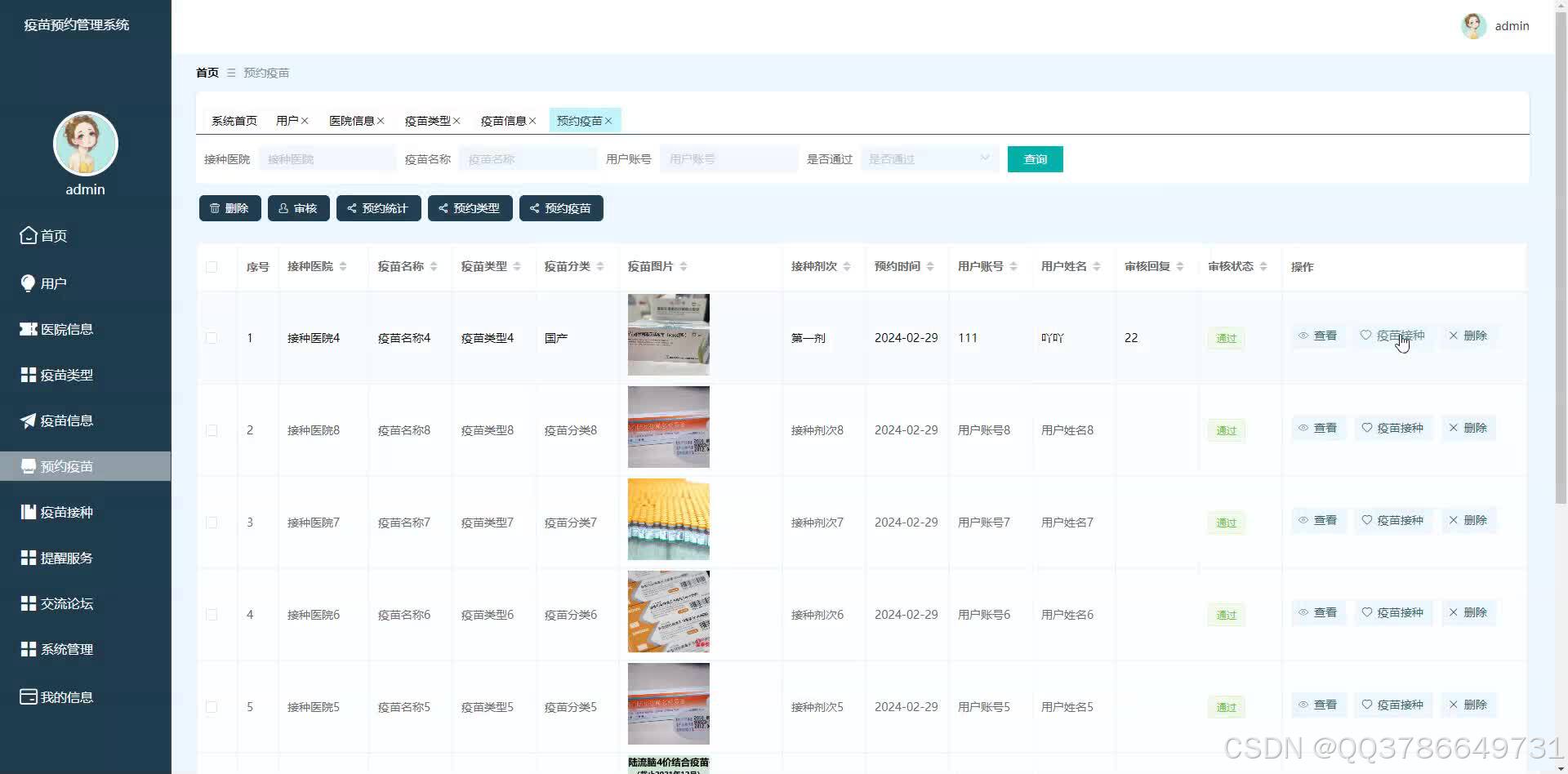Sort by 用户账号 column
This screenshot has height=774, width=1568.
pyautogui.click(x=1013, y=267)
